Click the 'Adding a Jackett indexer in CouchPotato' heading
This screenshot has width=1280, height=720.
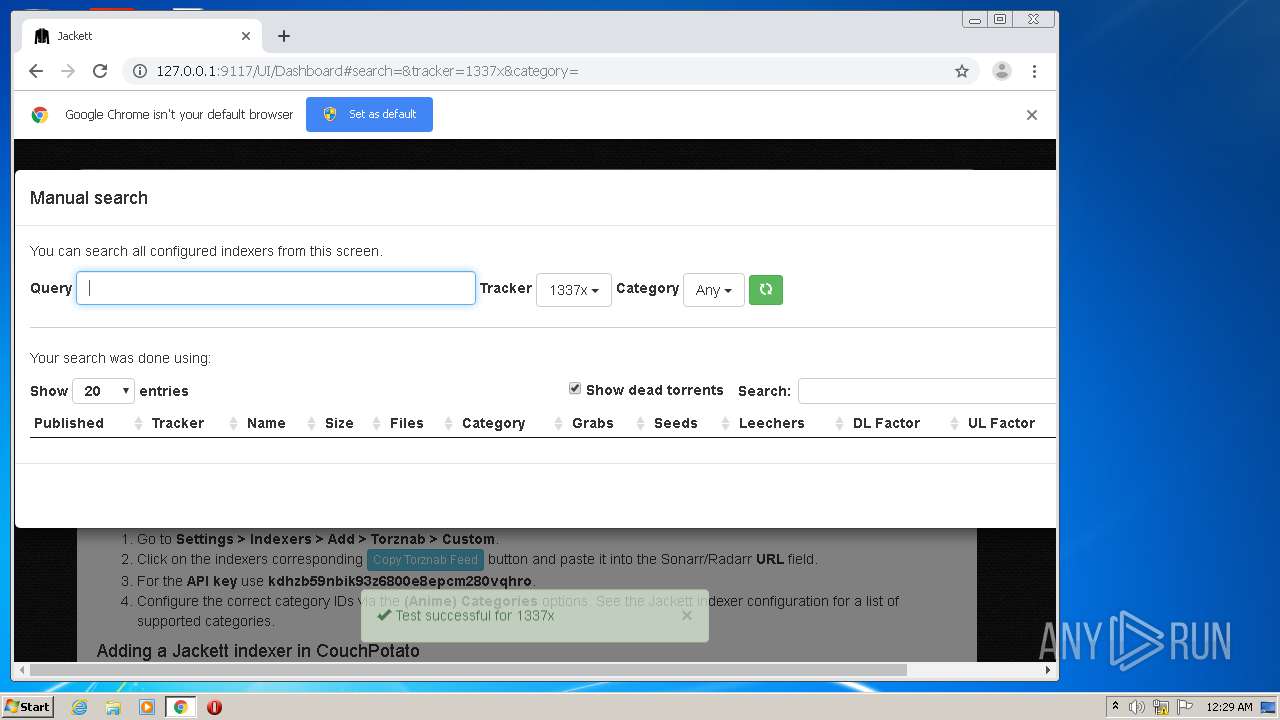pos(258,651)
